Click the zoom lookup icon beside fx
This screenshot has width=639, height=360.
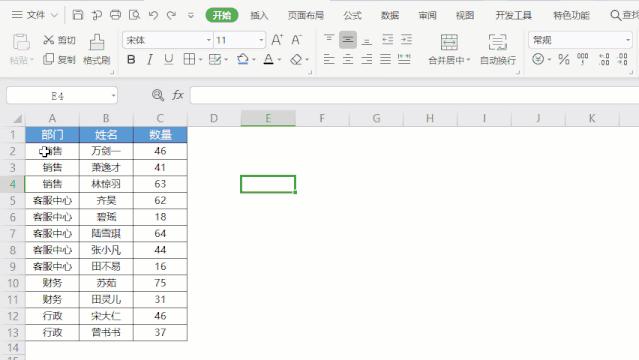click(x=157, y=95)
